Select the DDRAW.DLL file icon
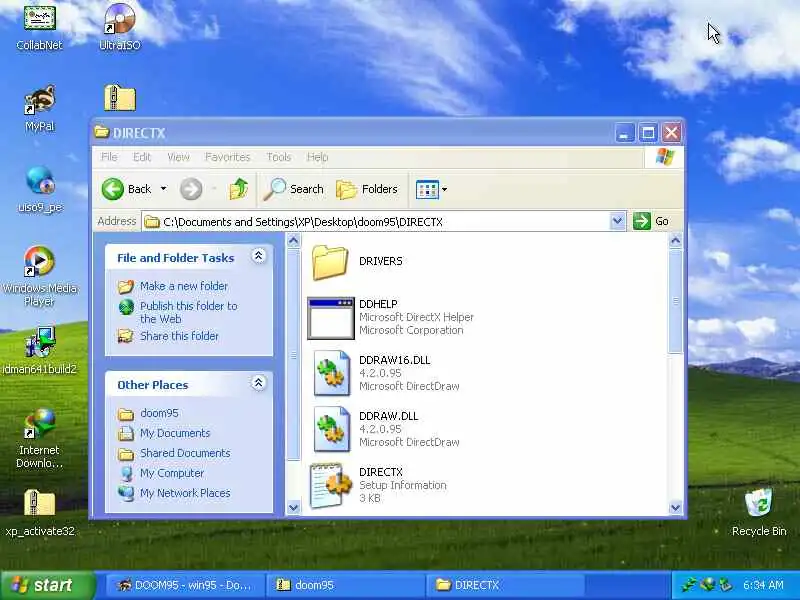 pos(332,430)
